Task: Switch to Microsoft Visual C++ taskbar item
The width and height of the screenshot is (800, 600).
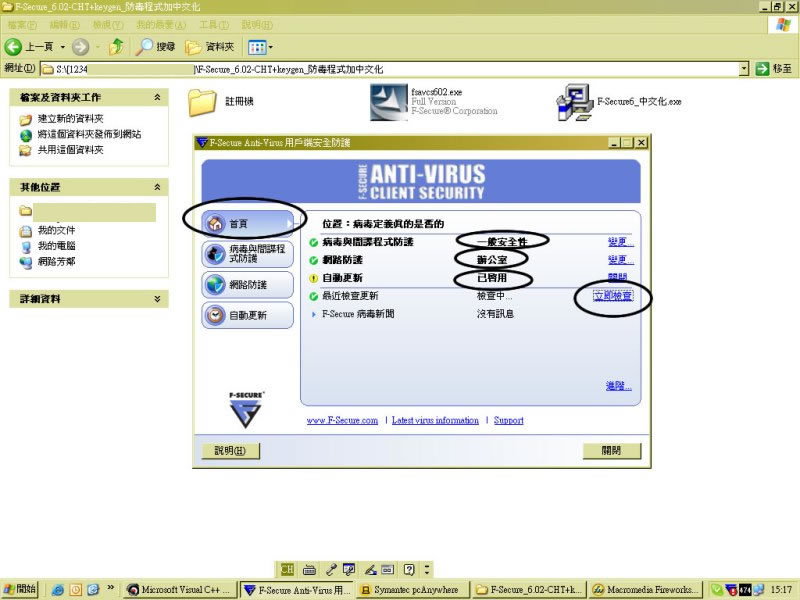Action: [181, 590]
